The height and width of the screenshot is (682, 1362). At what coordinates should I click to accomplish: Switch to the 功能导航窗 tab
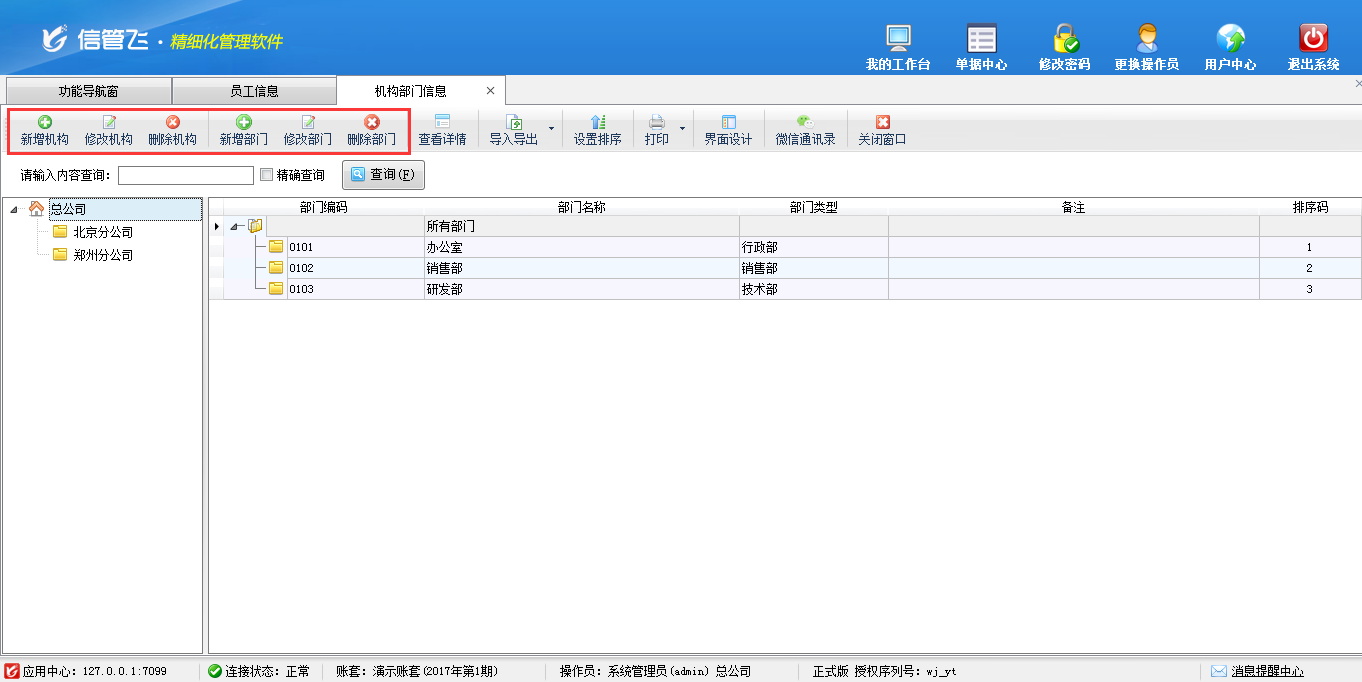[x=88, y=91]
